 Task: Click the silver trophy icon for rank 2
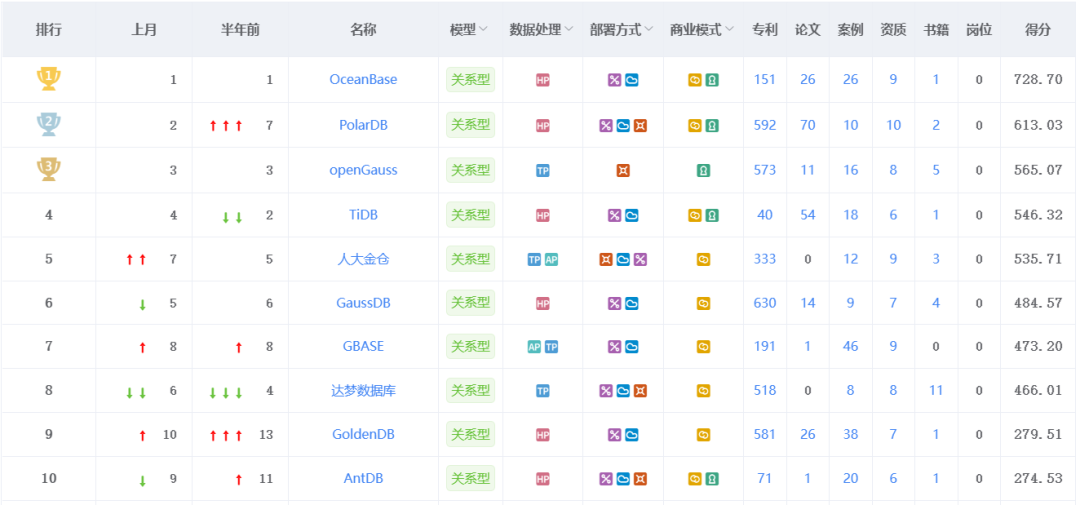click(x=48, y=124)
